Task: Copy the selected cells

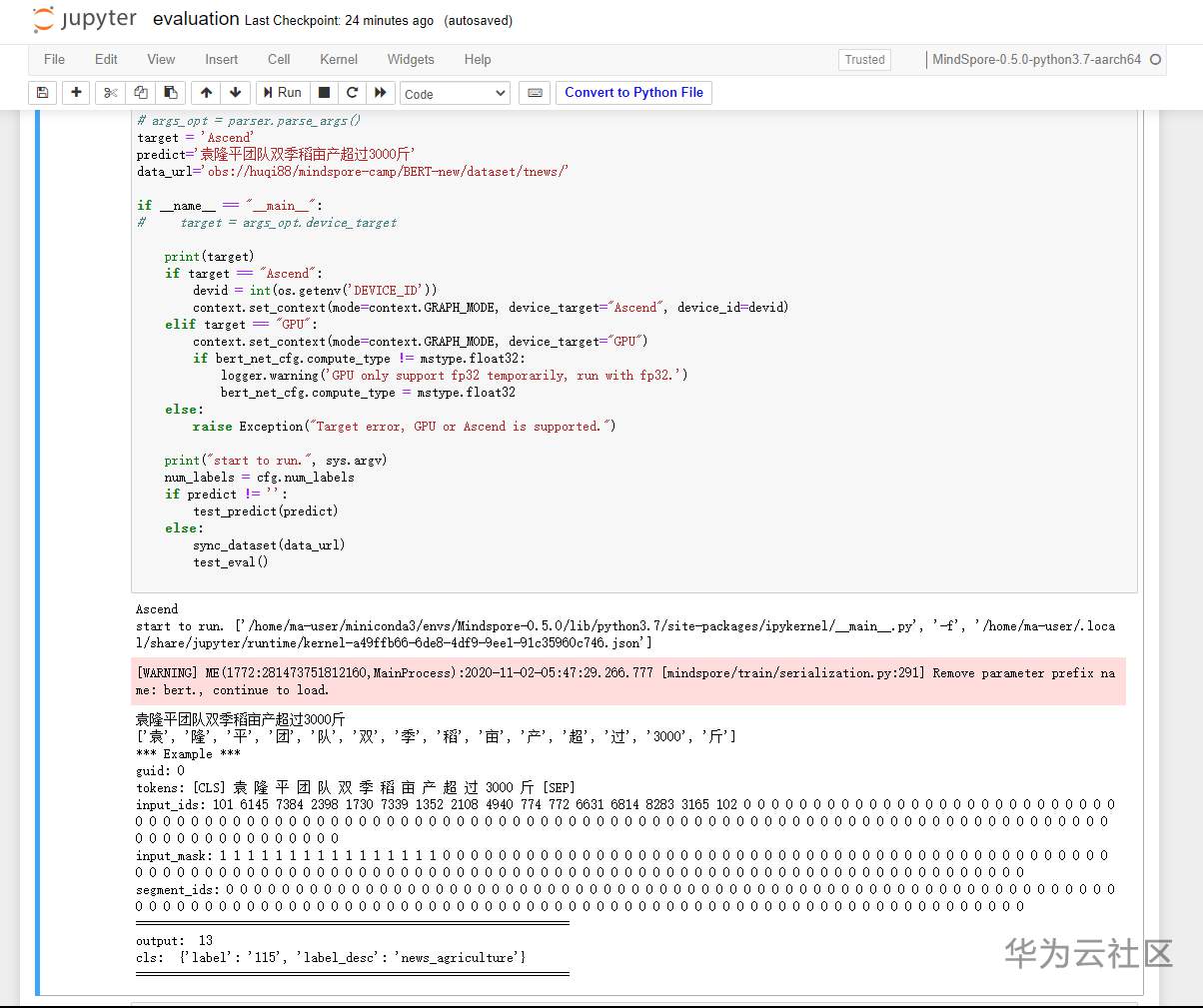Action: [x=140, y=92]
